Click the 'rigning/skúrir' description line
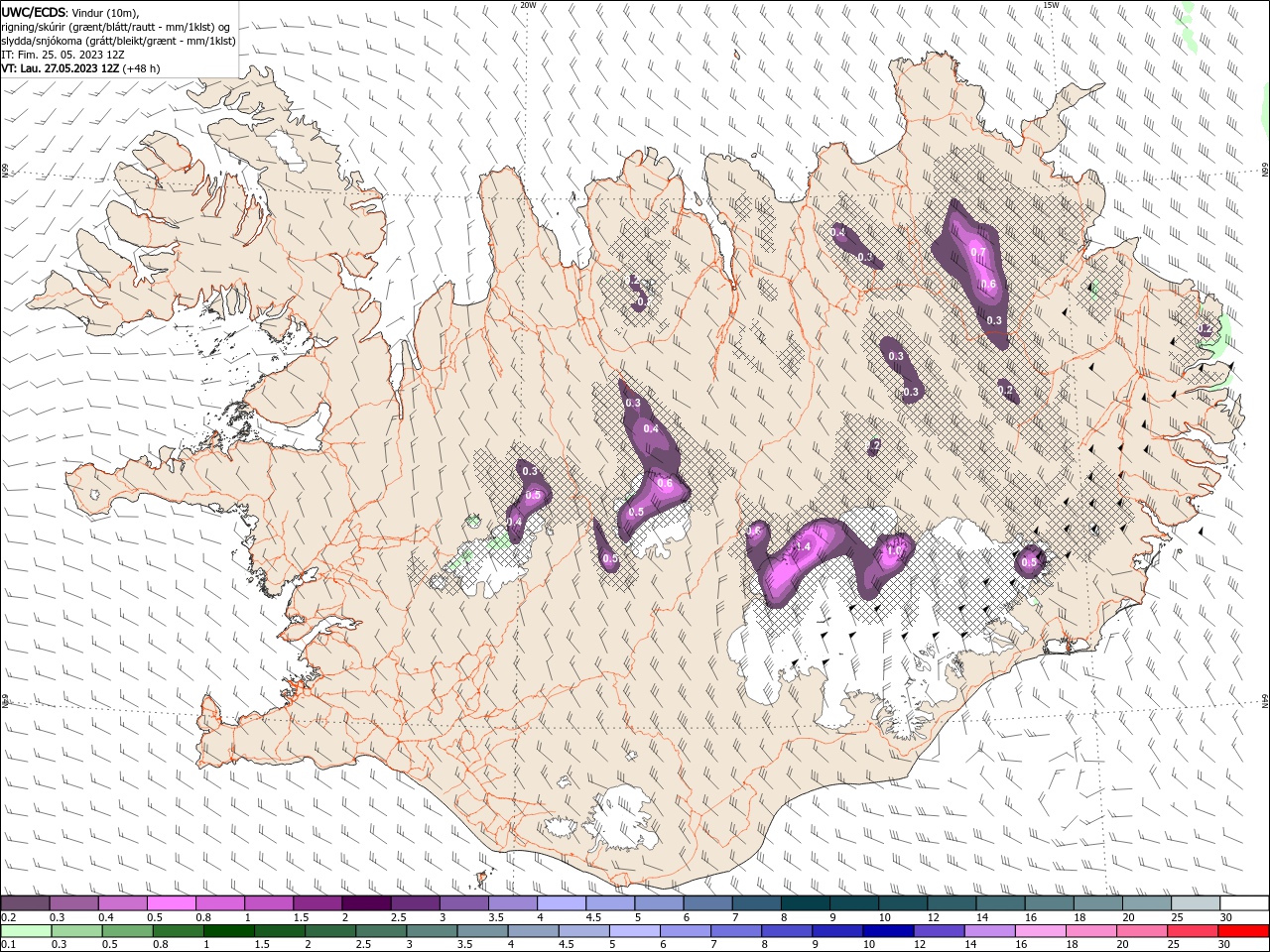The image size is (1270, 952). point(115,27)
